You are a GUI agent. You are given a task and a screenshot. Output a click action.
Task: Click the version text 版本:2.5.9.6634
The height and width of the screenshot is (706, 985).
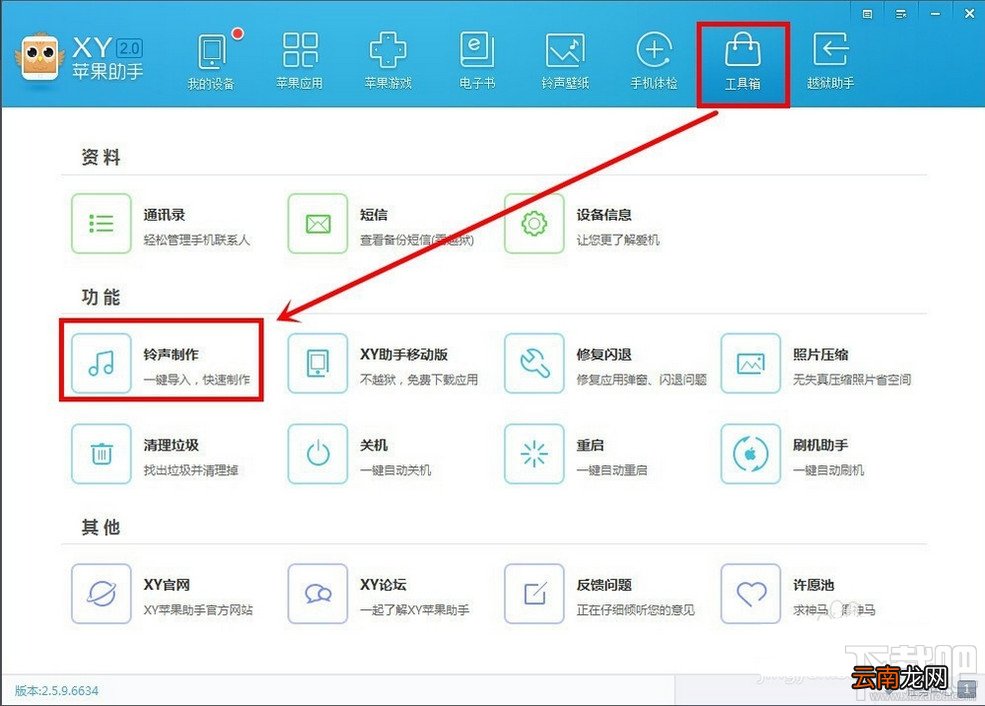coord(57,690)
